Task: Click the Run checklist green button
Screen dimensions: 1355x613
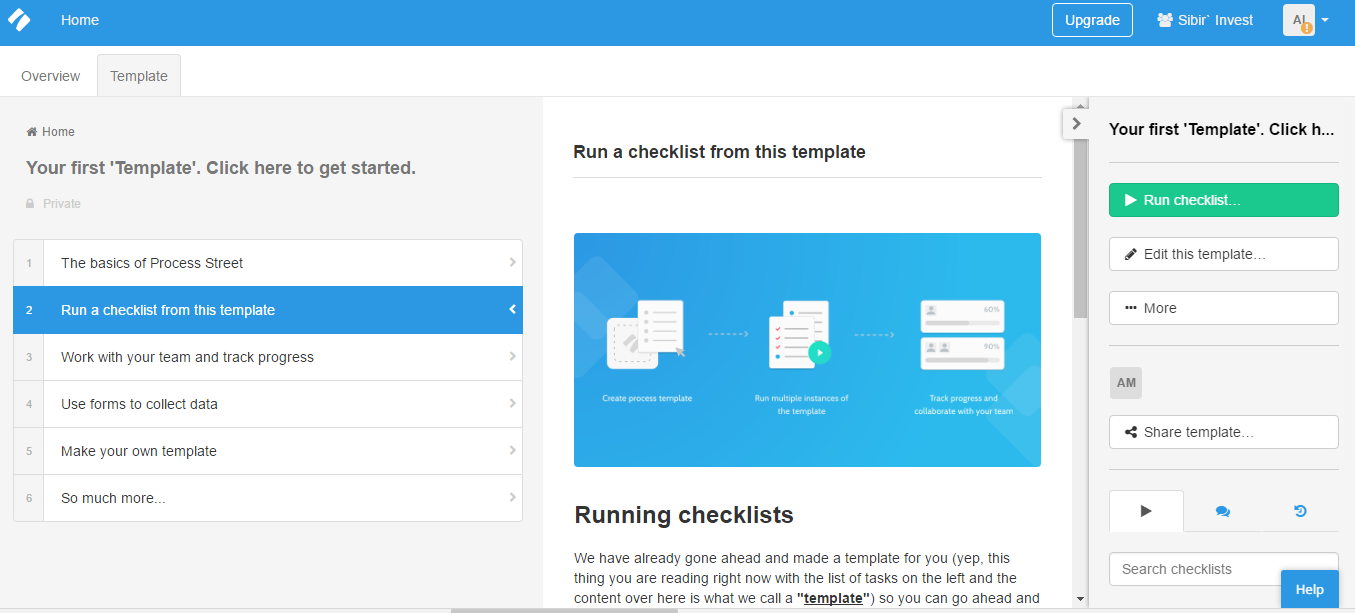Action: [1223, 200]
